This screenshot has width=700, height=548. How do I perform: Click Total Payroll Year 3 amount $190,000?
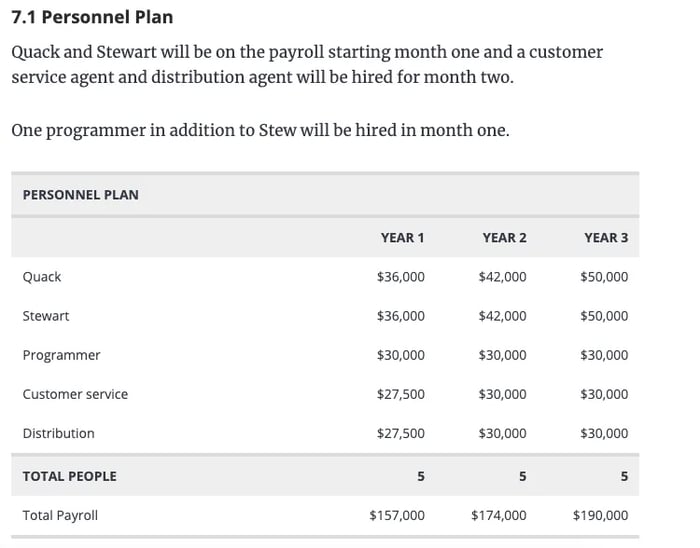tap(600, 515)
